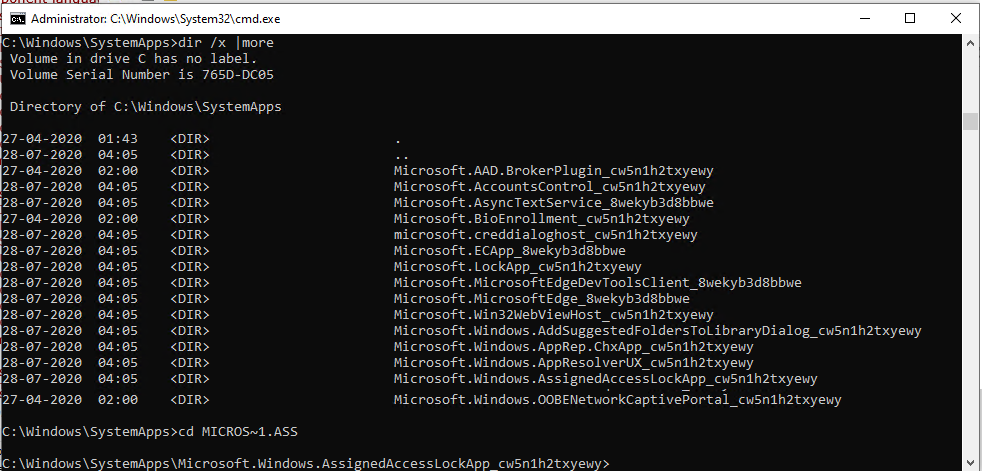The width and height of the screenshot is (982, 471).
Task: Maximize the Administrator cmd.exe window
Action: point(910,19)
